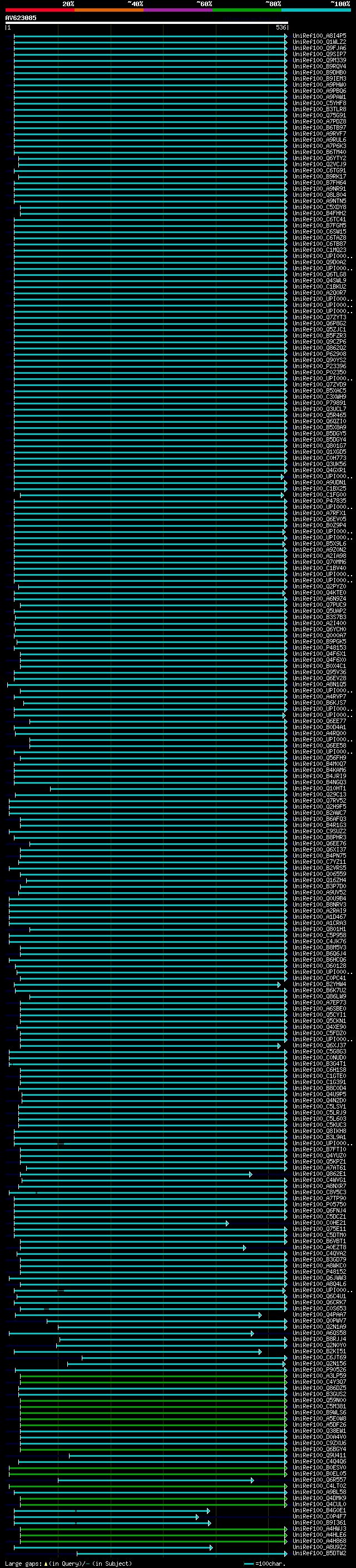
Task: Click the alignment bar for UniRef100_Q10HT1
Action: [x=169, y=788]
